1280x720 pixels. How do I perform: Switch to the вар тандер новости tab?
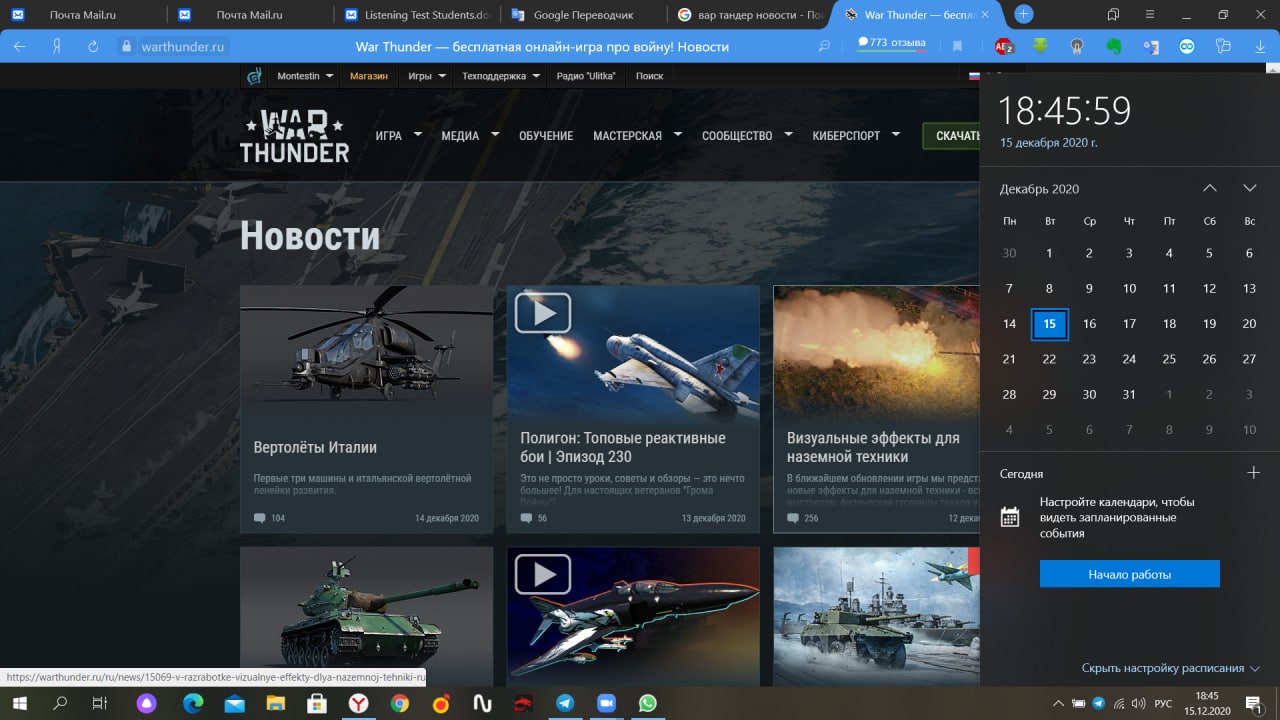(749, 15)
